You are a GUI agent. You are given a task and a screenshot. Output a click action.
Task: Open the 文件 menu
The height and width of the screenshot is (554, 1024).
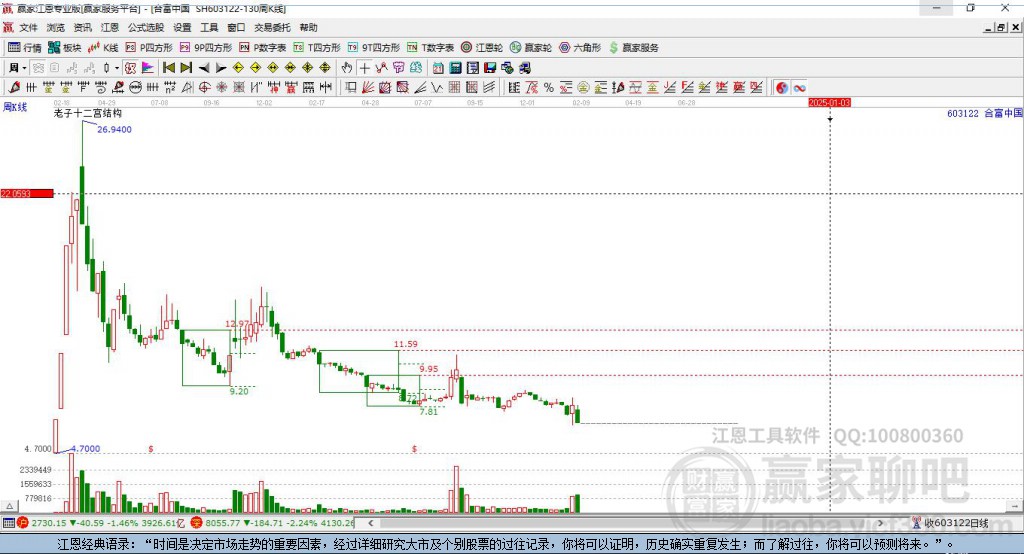(28, 27)
